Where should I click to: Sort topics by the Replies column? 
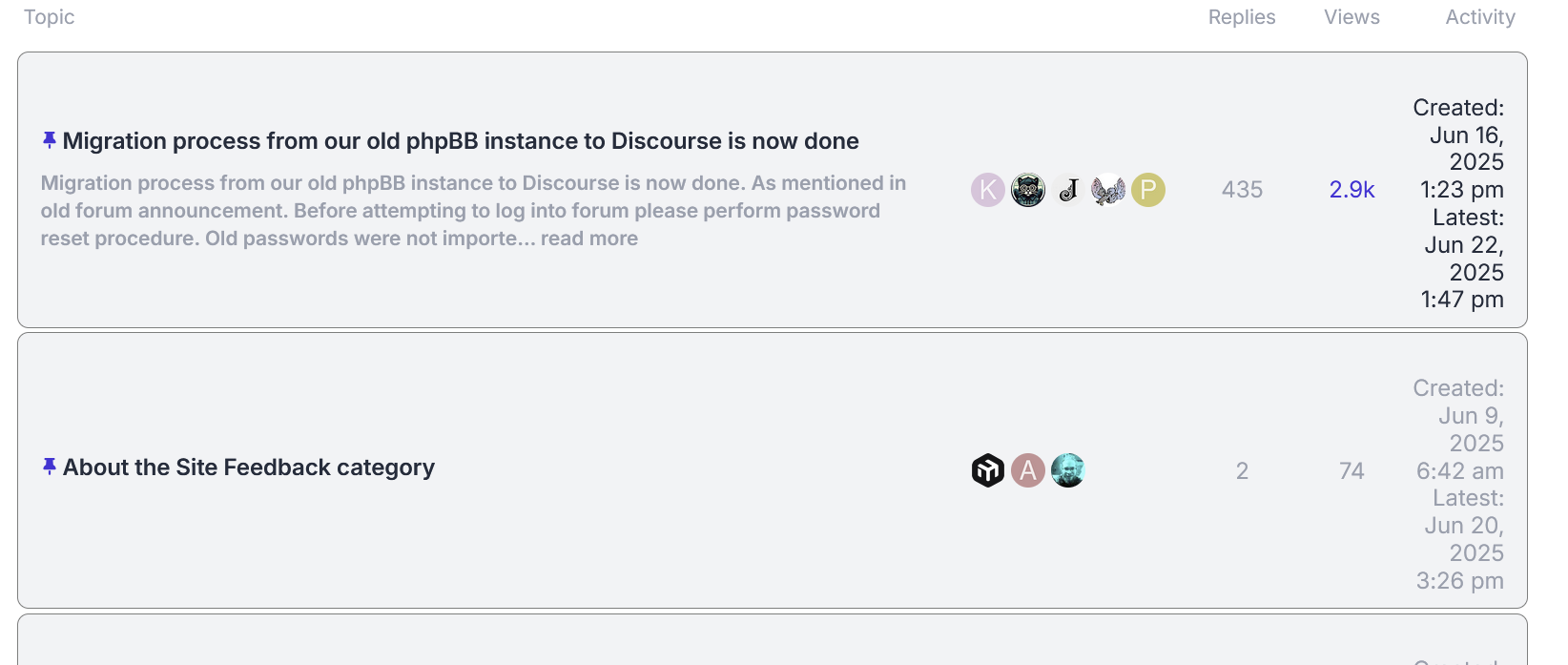(1241, 17)
